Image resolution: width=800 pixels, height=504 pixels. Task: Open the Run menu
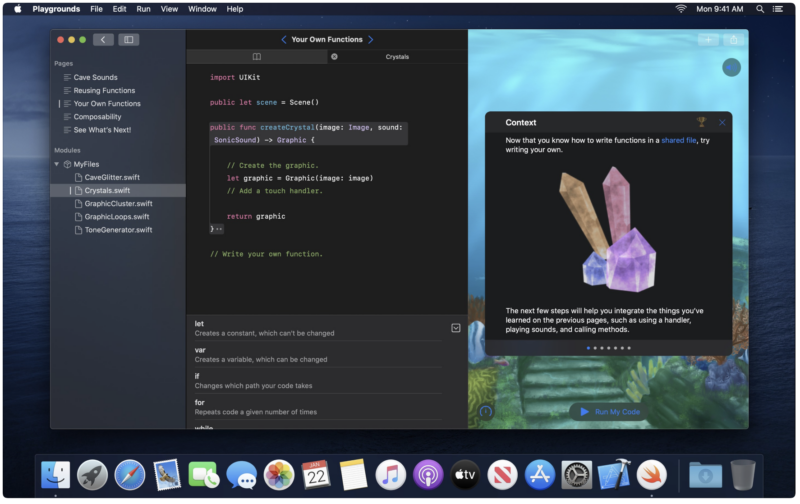tap(144, 9)
